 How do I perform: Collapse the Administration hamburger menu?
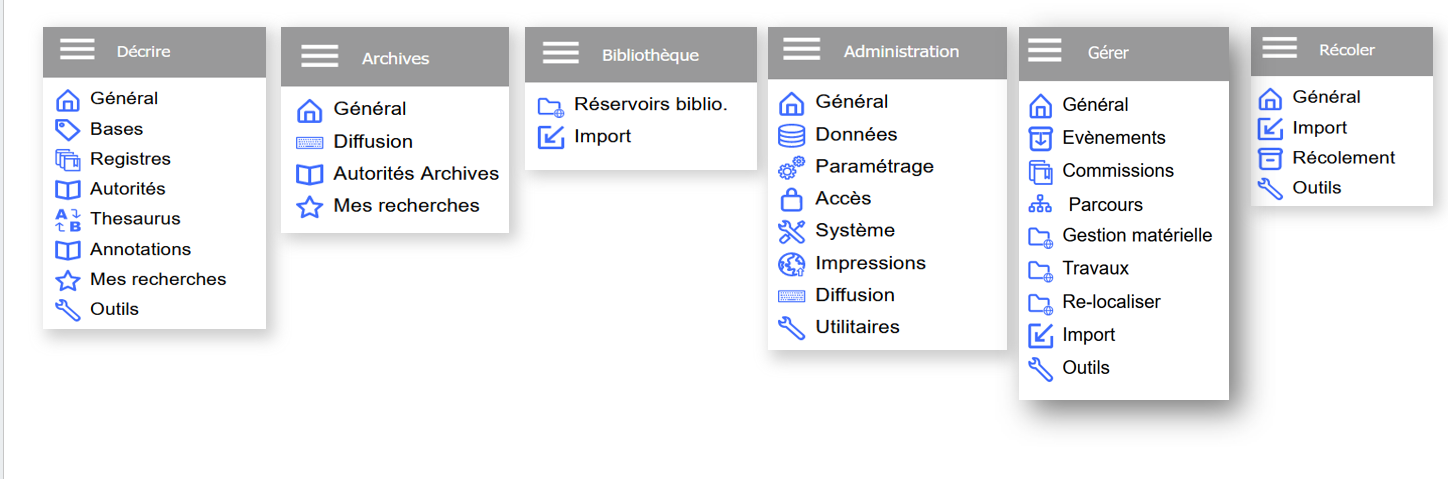(802, 49)
